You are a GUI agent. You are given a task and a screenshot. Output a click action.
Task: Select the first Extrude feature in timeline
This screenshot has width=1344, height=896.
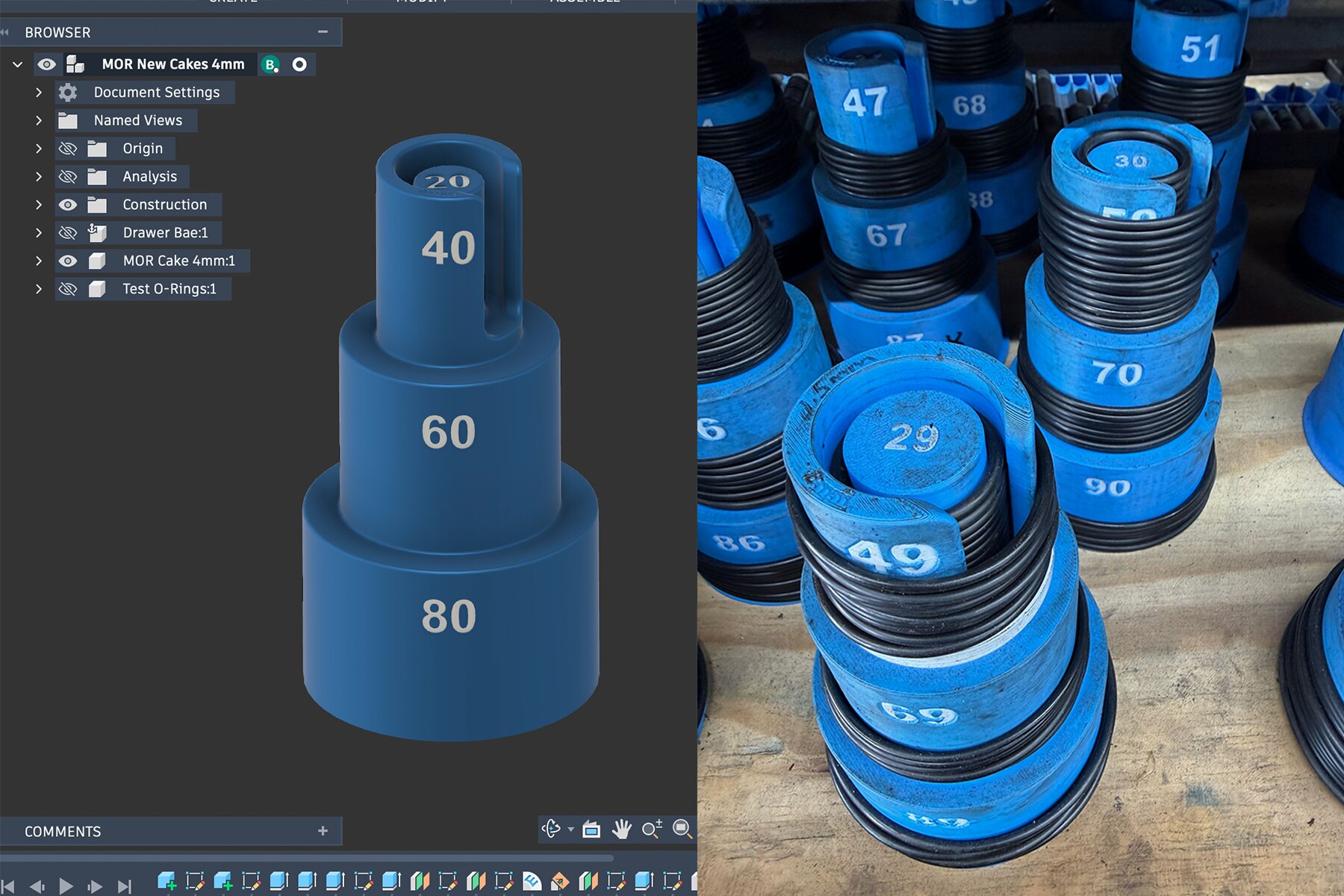(x=279, y=881)
